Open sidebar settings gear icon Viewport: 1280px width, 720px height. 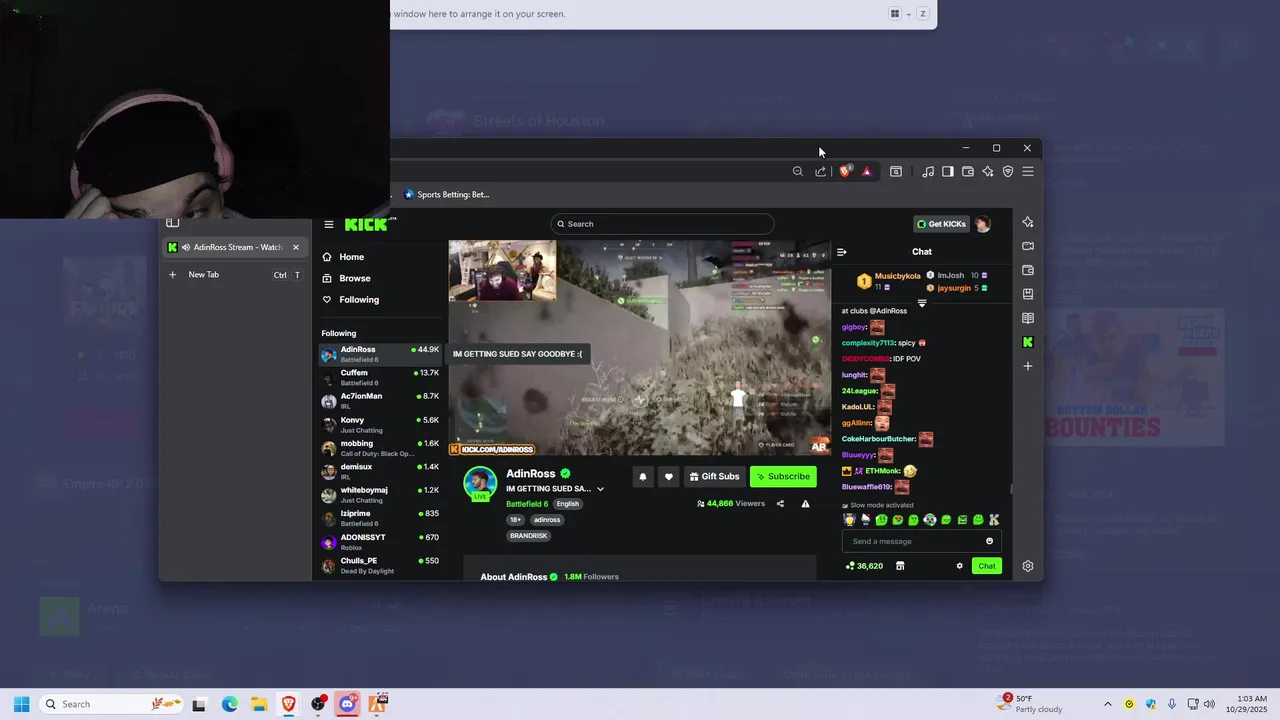[x=1028, y=566]
